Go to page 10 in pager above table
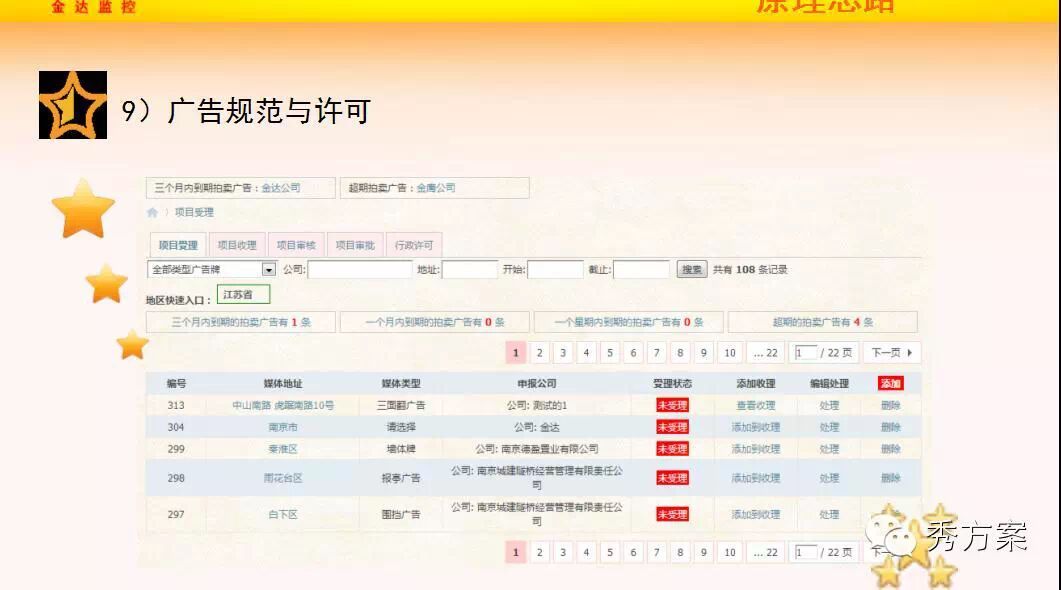1061x590 pixels. [729, 353]
